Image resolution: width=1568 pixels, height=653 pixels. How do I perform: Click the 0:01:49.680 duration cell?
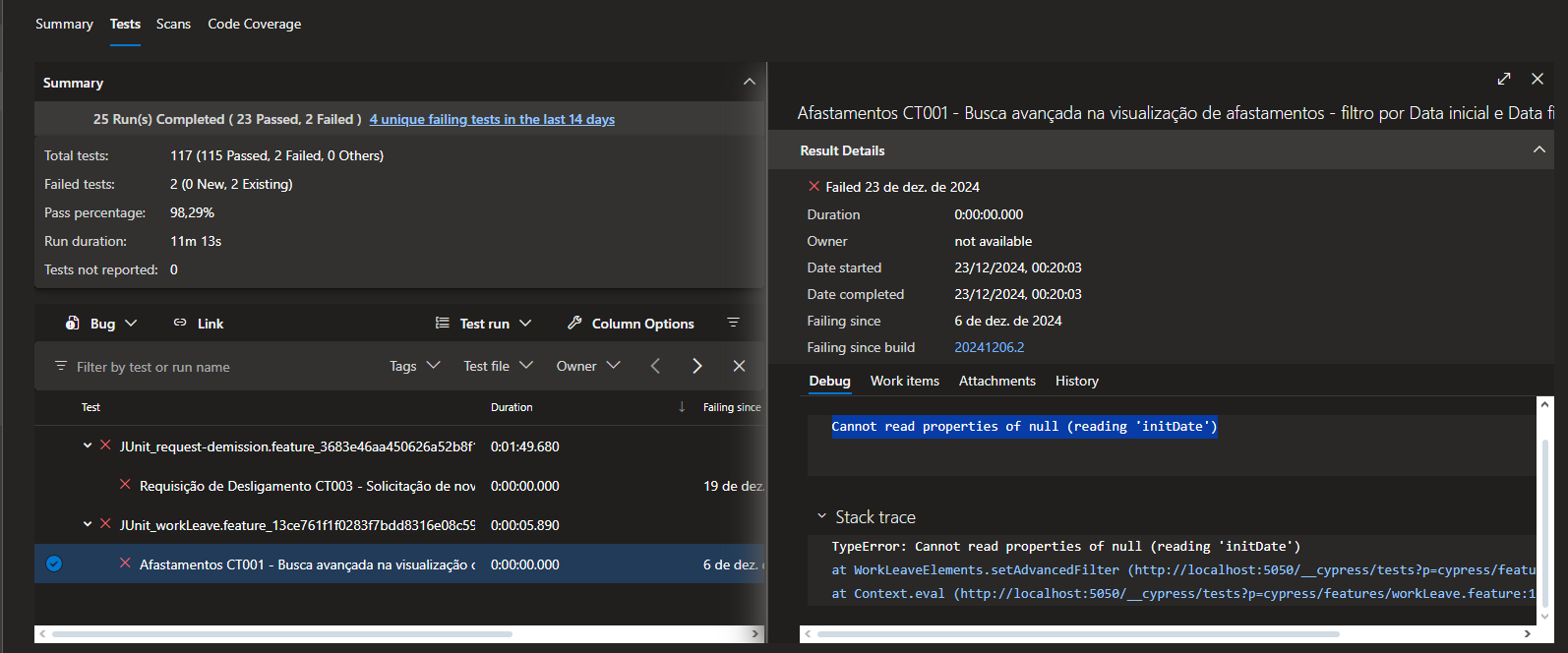(x=525, y=446)
